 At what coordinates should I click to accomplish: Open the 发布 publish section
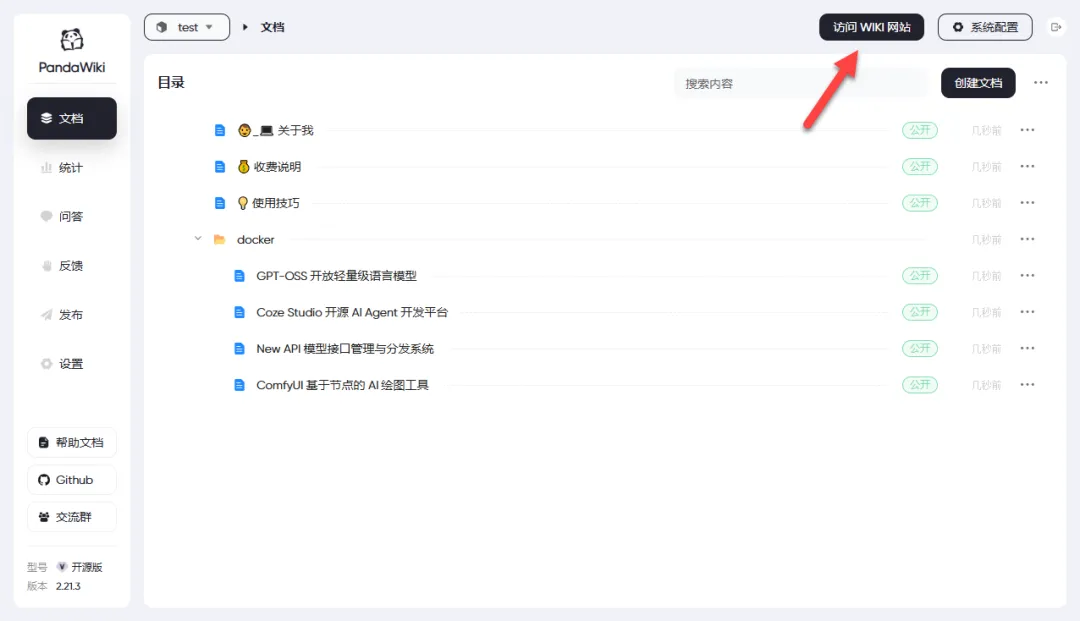coord(72,315)
